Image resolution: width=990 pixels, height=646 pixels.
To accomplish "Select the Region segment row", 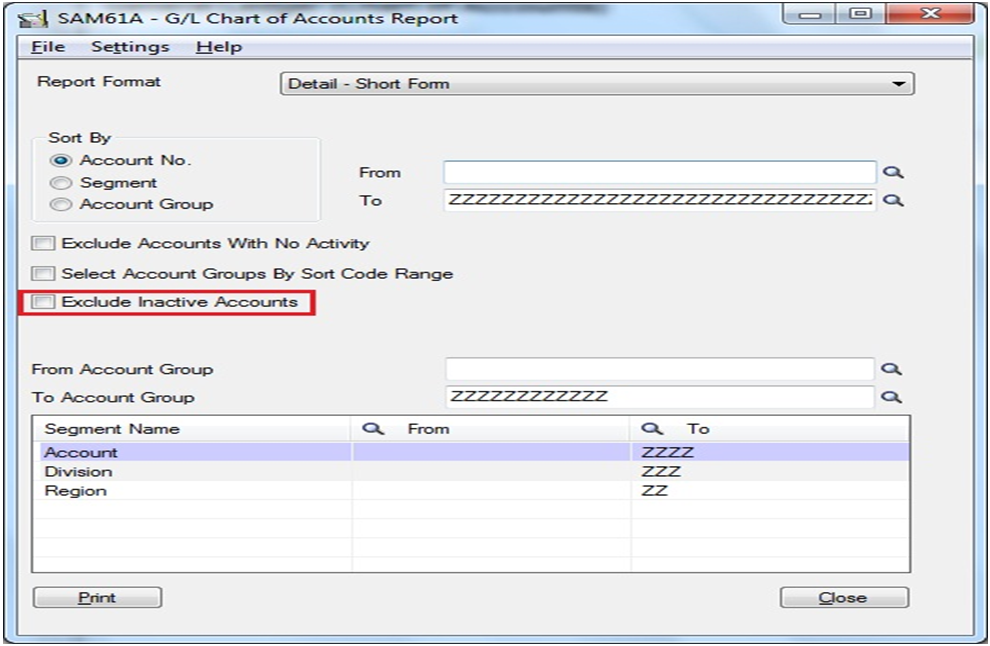I will [x=470, y=491].
